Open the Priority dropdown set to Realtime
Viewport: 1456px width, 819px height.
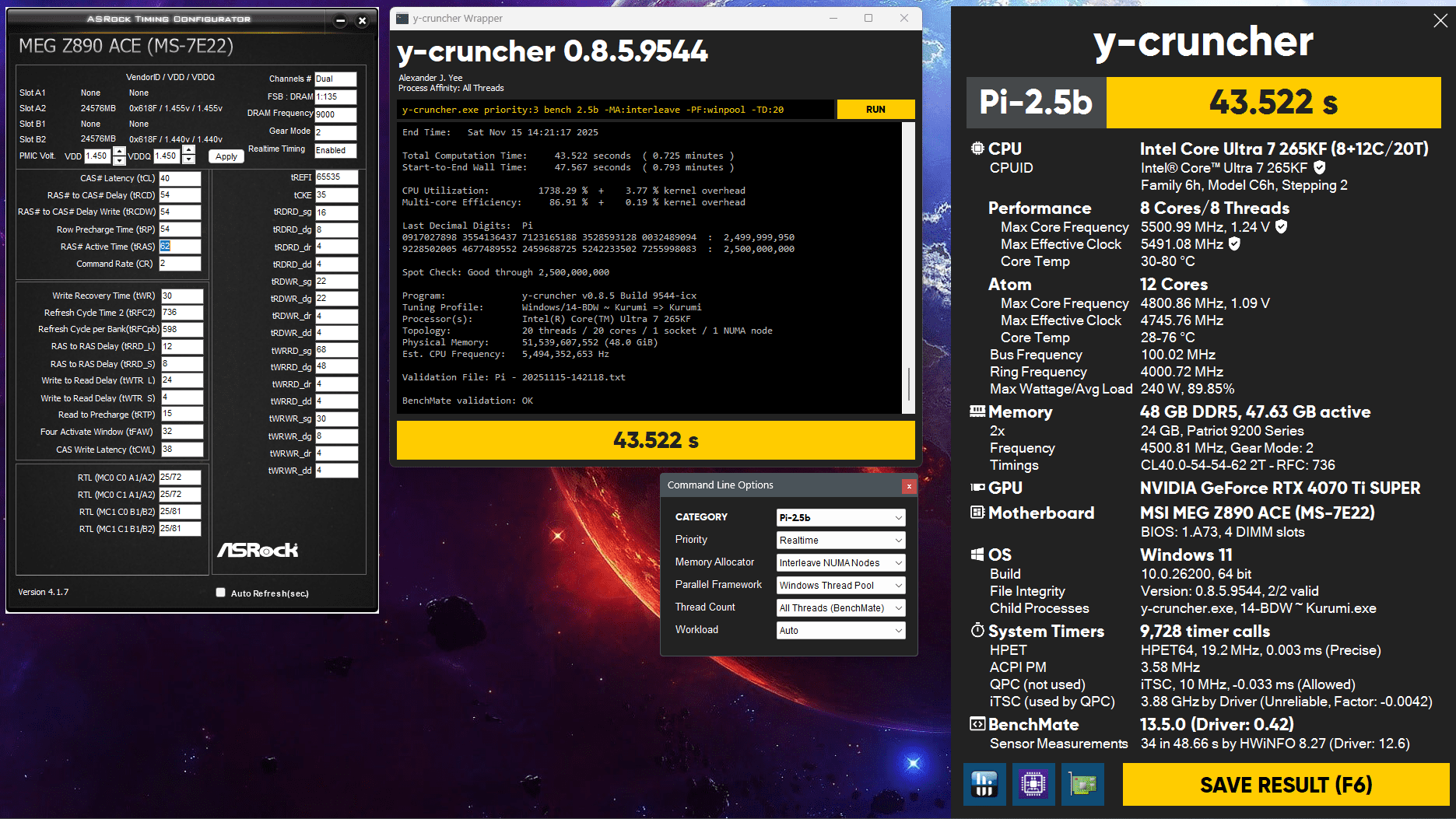(x=841, y=540)
